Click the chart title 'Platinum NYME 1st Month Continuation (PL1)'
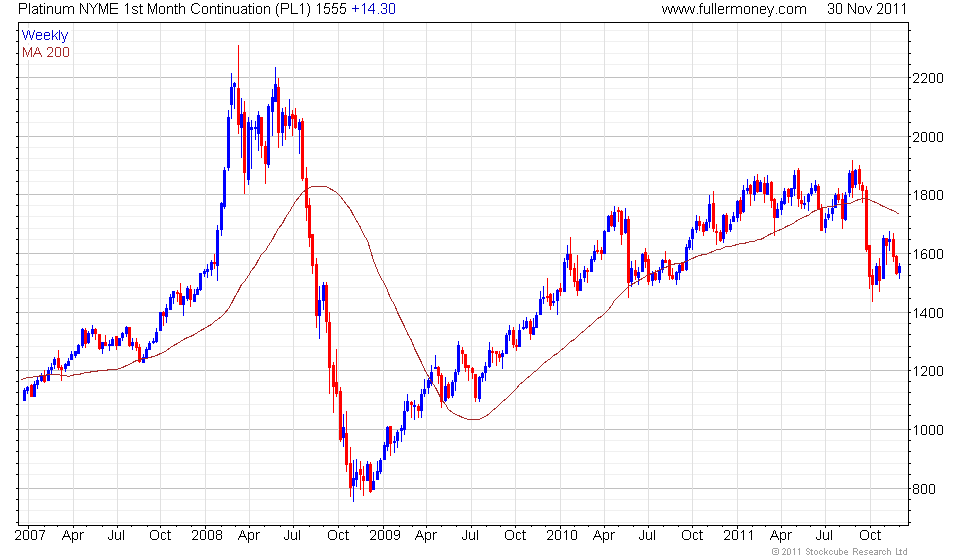The height and width of the screenshot is (560, 960). click(x=165, y=9)
